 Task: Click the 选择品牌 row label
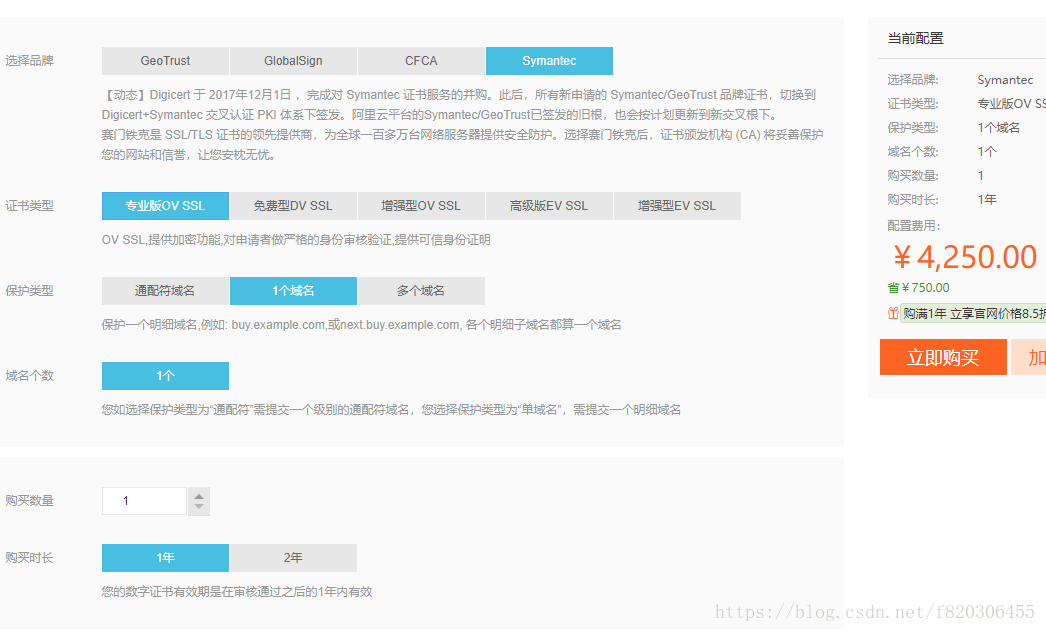click(x=29, y=61)
